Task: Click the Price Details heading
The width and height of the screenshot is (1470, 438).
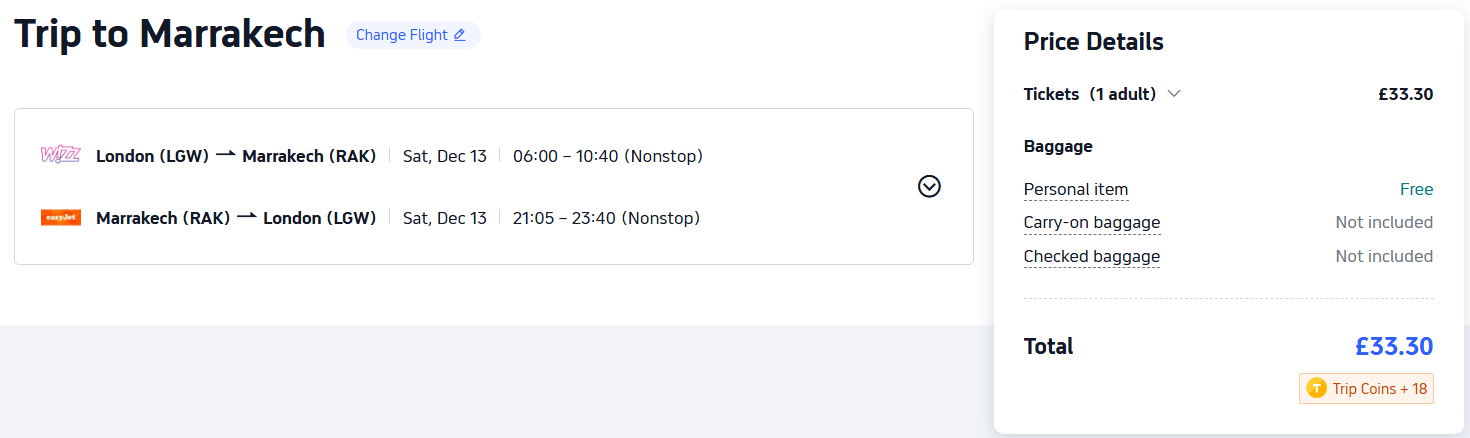Action: pyautogui.click(x=1093, y=42)
